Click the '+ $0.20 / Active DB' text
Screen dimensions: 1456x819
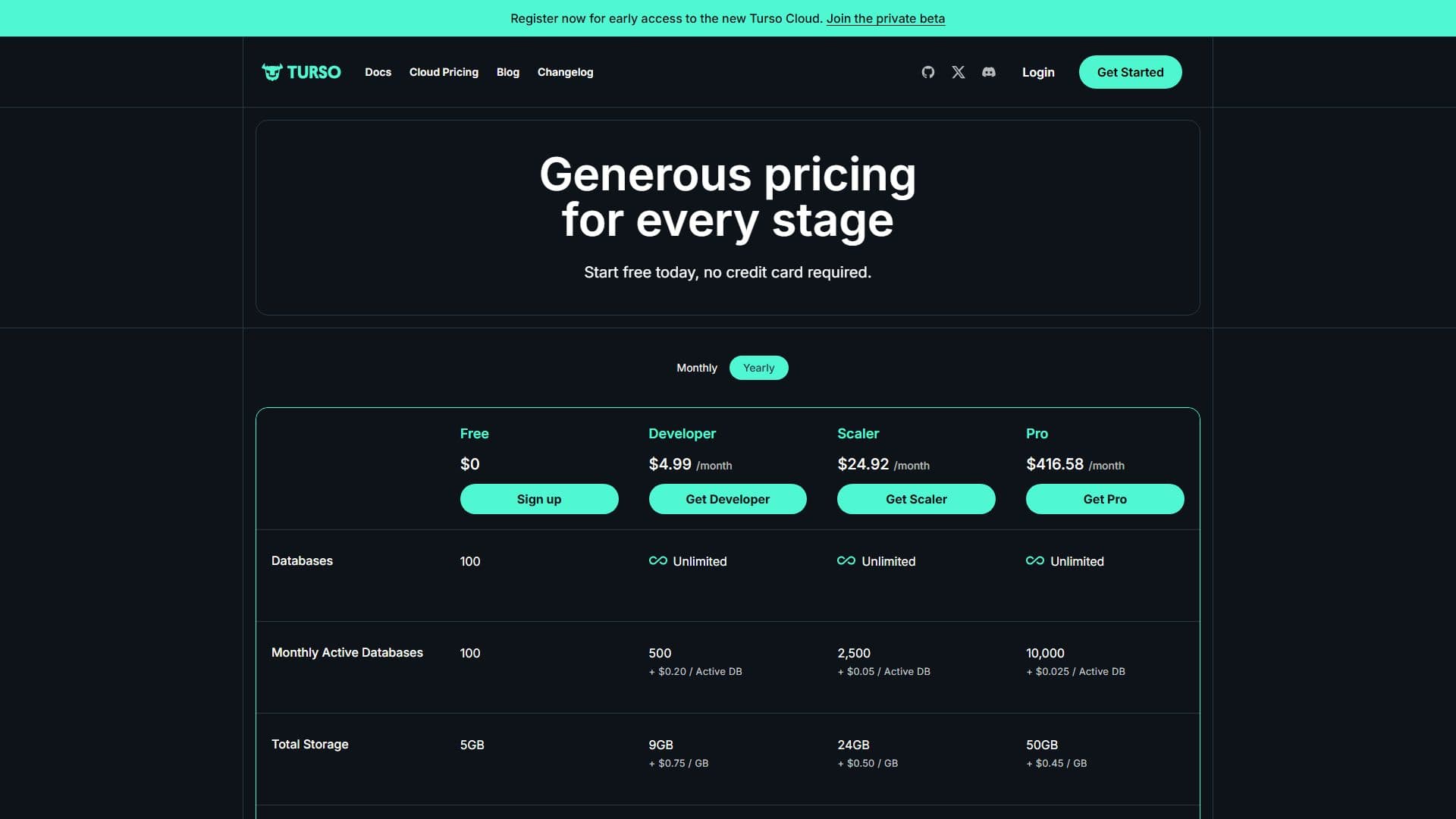pos(695,672)
